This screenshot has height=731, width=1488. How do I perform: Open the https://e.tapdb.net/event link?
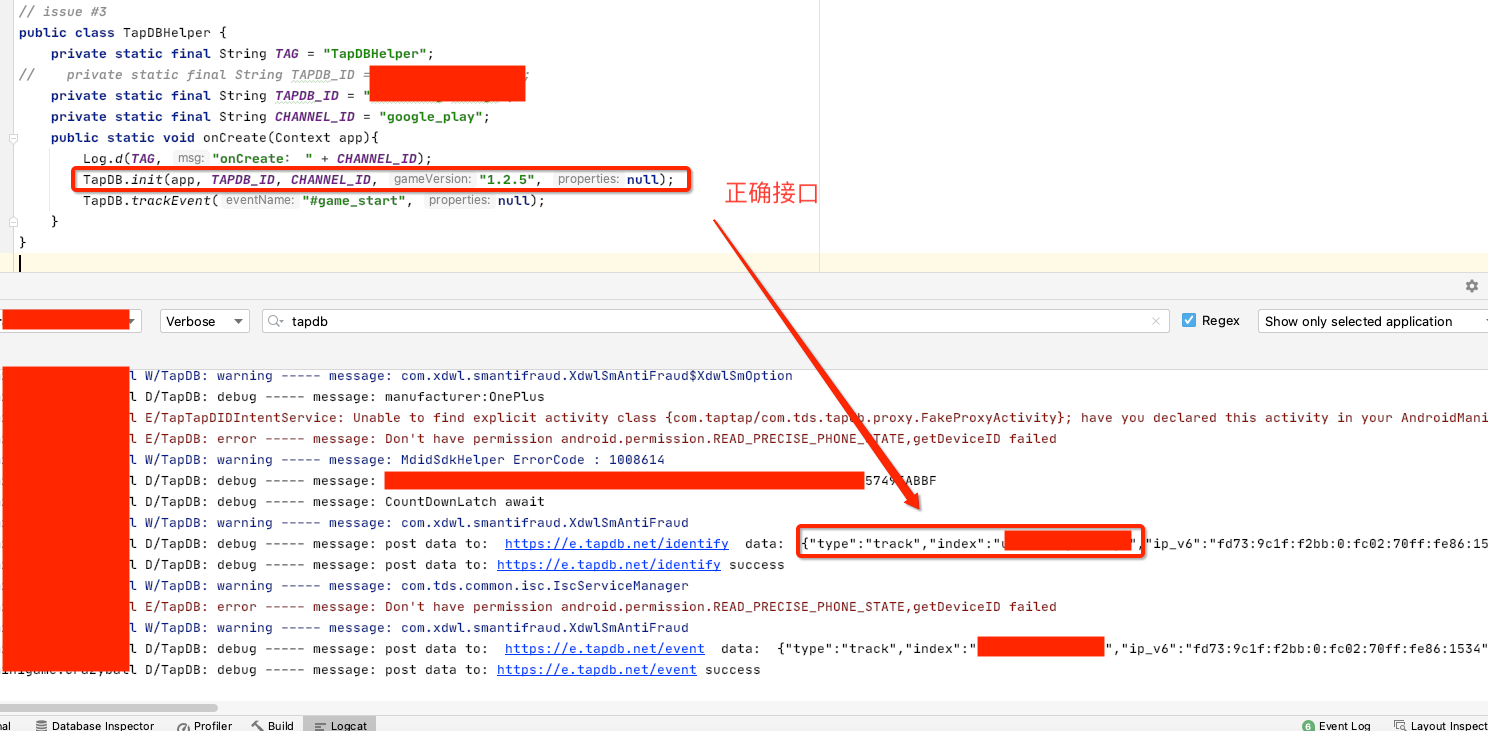pyautogui.click(x=604, y=648)
